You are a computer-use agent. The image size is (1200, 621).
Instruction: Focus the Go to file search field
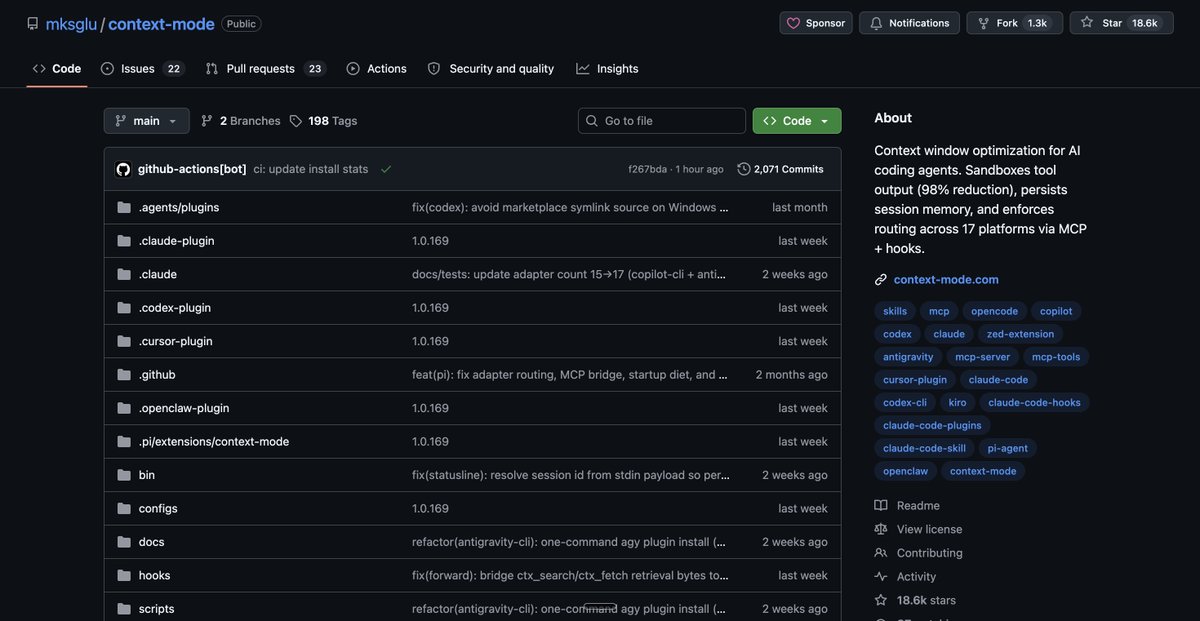(662, 121)
